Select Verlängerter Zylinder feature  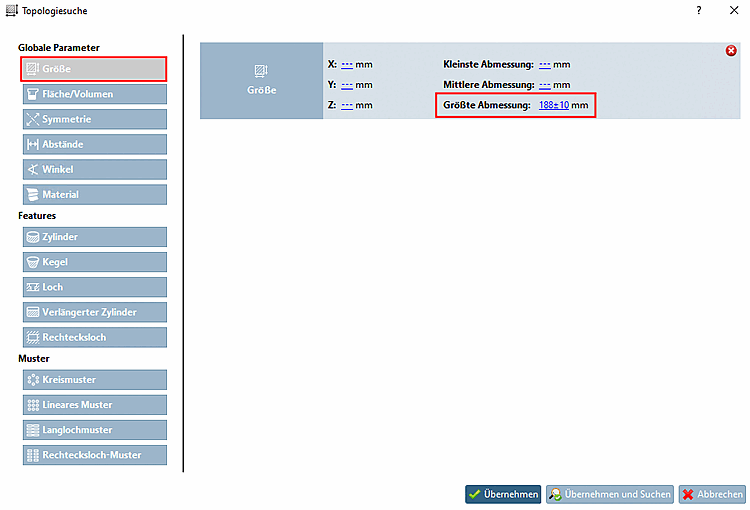pos(95,312)
